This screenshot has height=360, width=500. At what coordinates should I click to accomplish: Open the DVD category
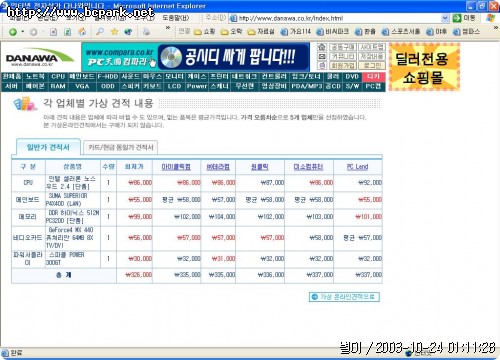coord(352,76)
